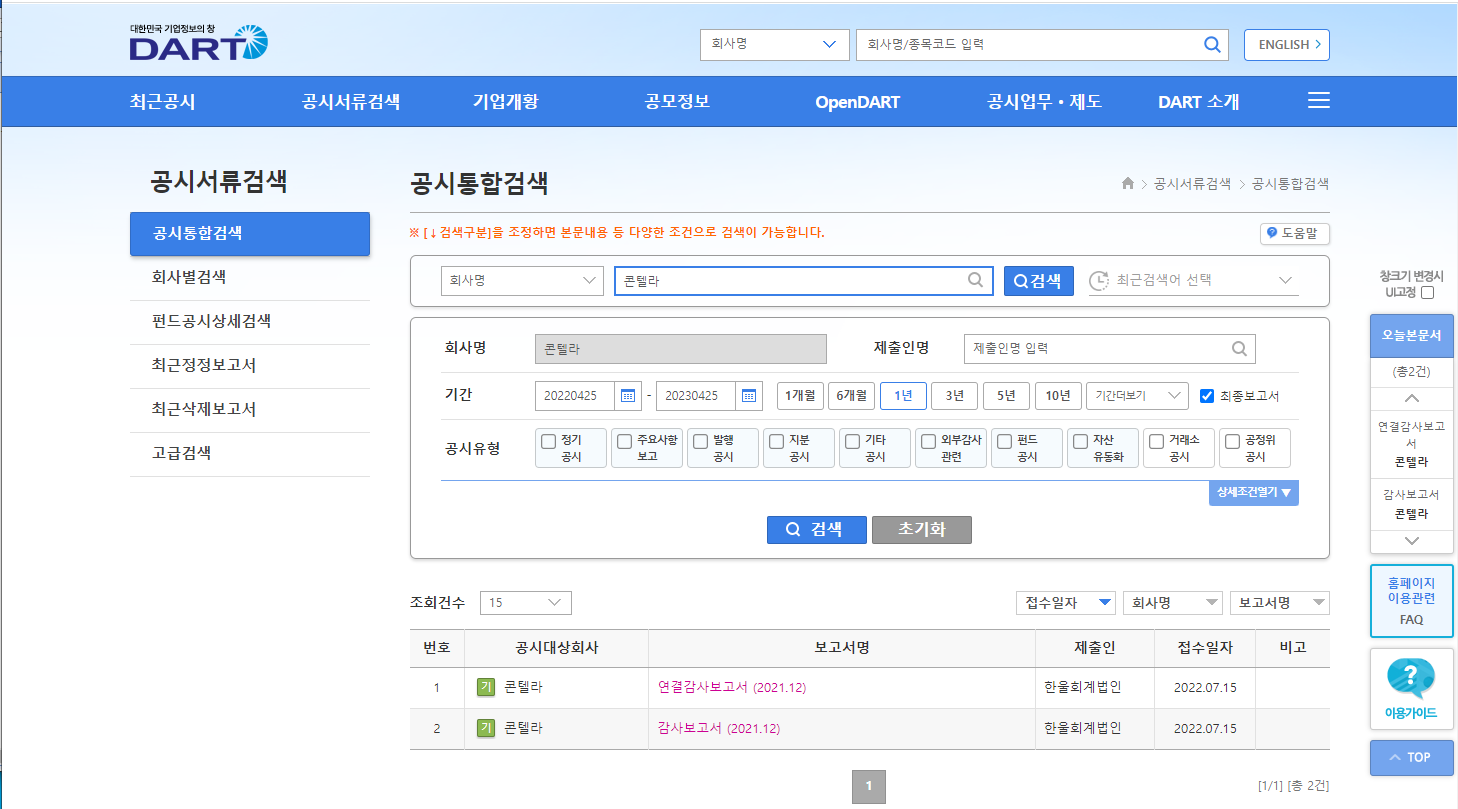Expand 상세조건열기 detailed conditions
Image resolution: width=1458 pixels, height=809 pixels.
(x=1254, y=492)
